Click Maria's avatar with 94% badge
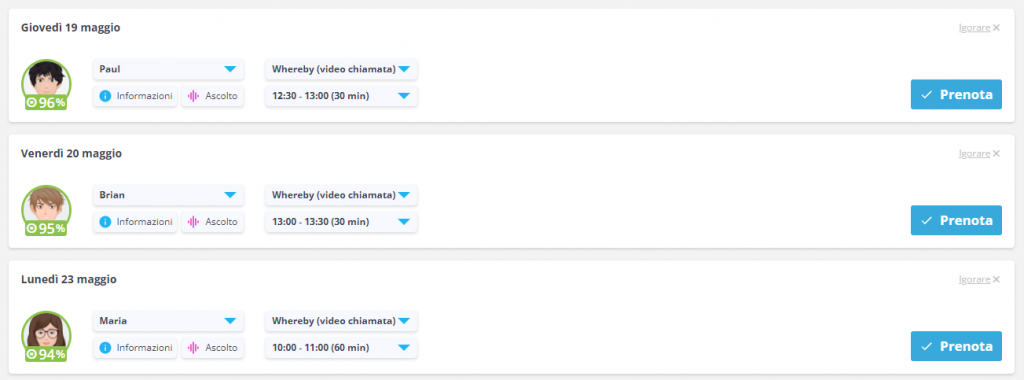Viewport: 1024px width, 380px height. pyautogui.click(x=46, y=336)
